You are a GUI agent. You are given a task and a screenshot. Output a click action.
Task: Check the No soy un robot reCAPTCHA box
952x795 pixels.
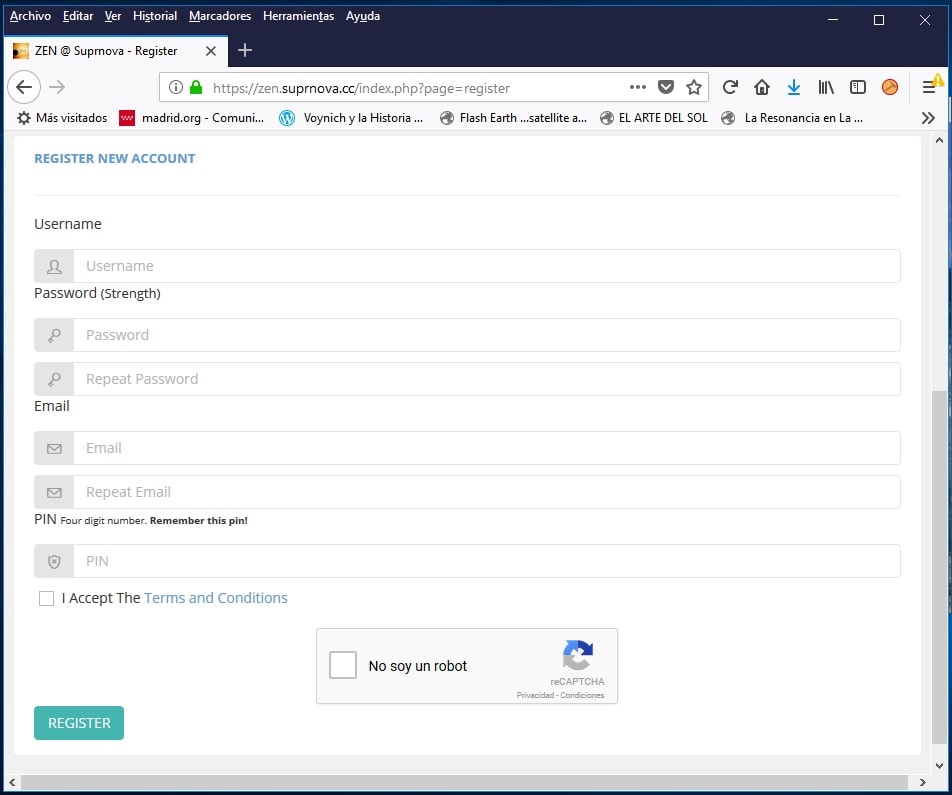coord(343,664)
